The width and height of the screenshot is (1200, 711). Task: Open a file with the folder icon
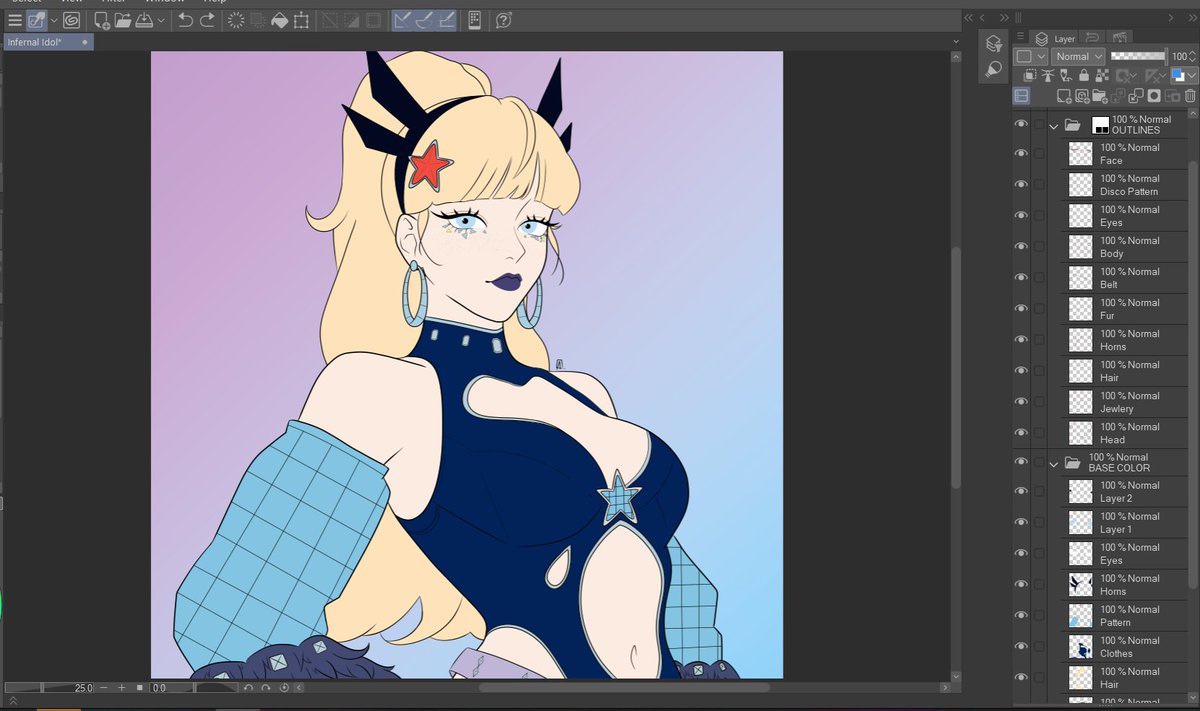[123, 20]
